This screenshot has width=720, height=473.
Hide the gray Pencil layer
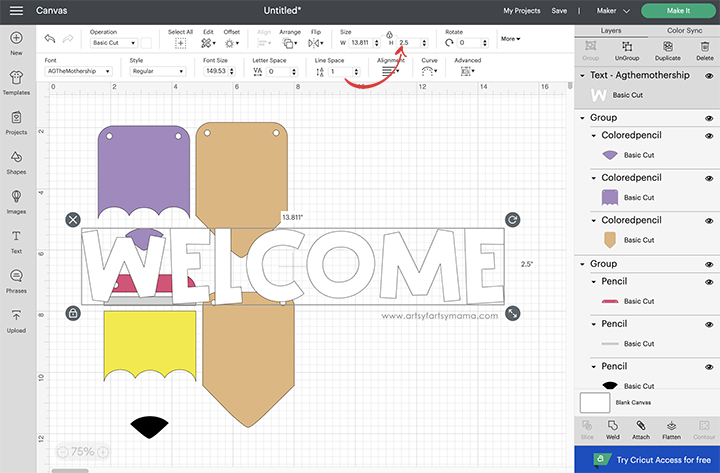(x=709, y=325)
